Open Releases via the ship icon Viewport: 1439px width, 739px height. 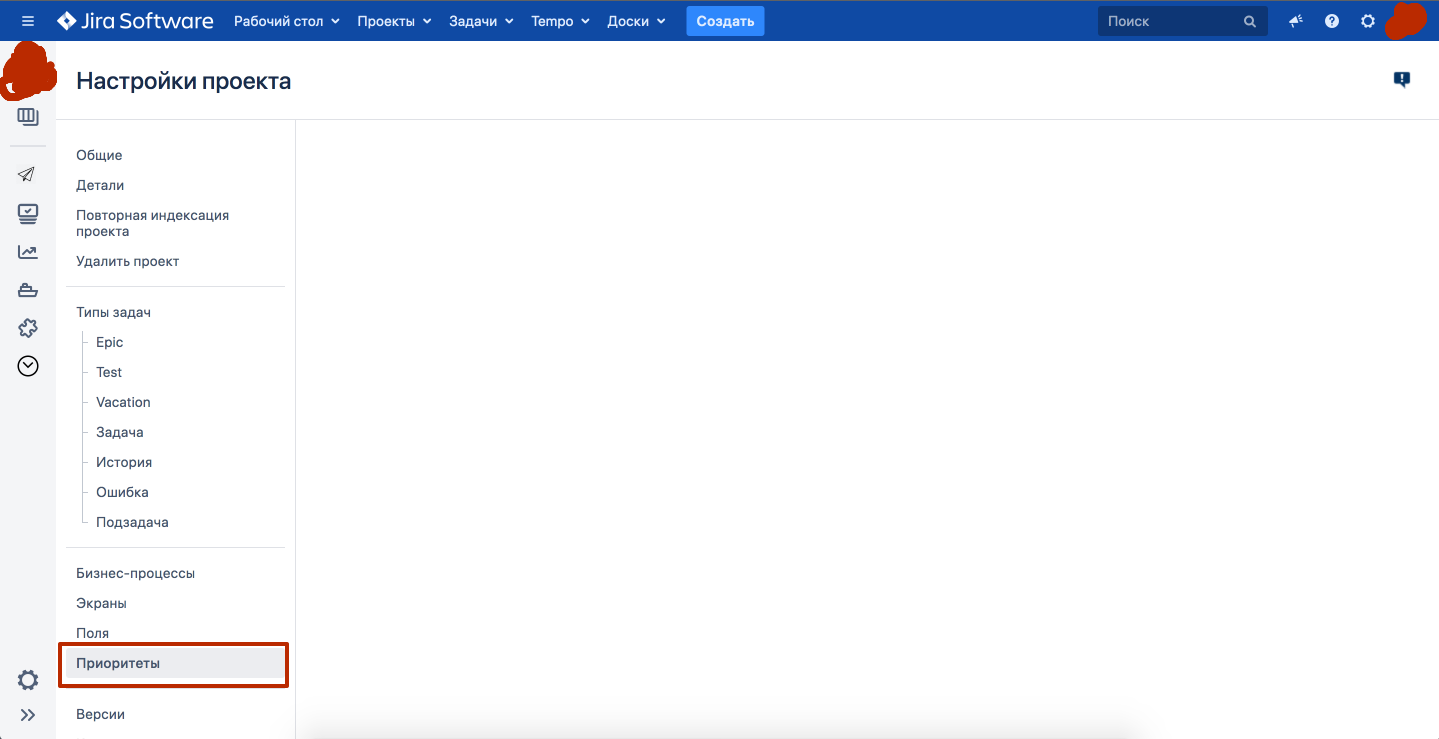pyautogui.click(x=28, y=290)
